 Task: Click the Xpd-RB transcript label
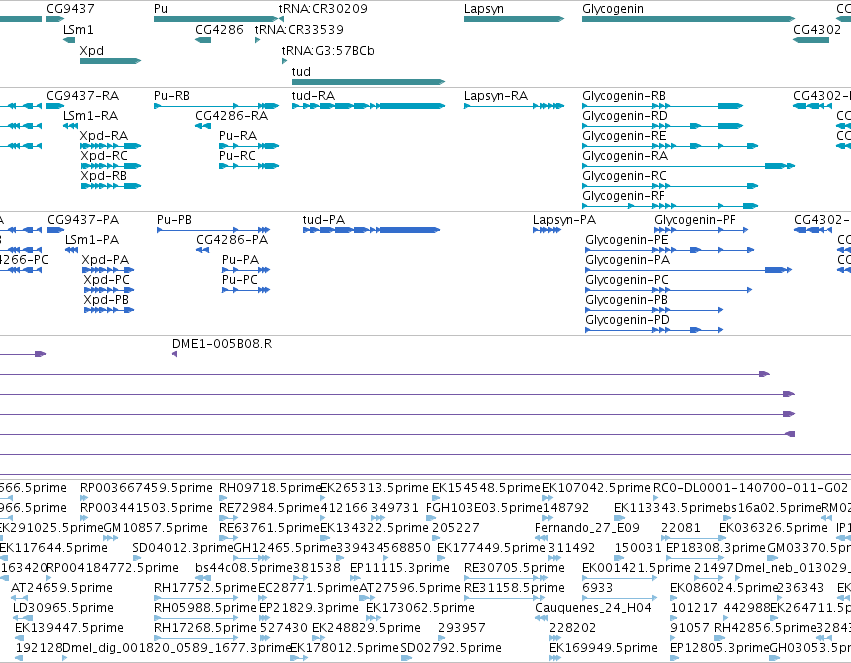[104, 176]
